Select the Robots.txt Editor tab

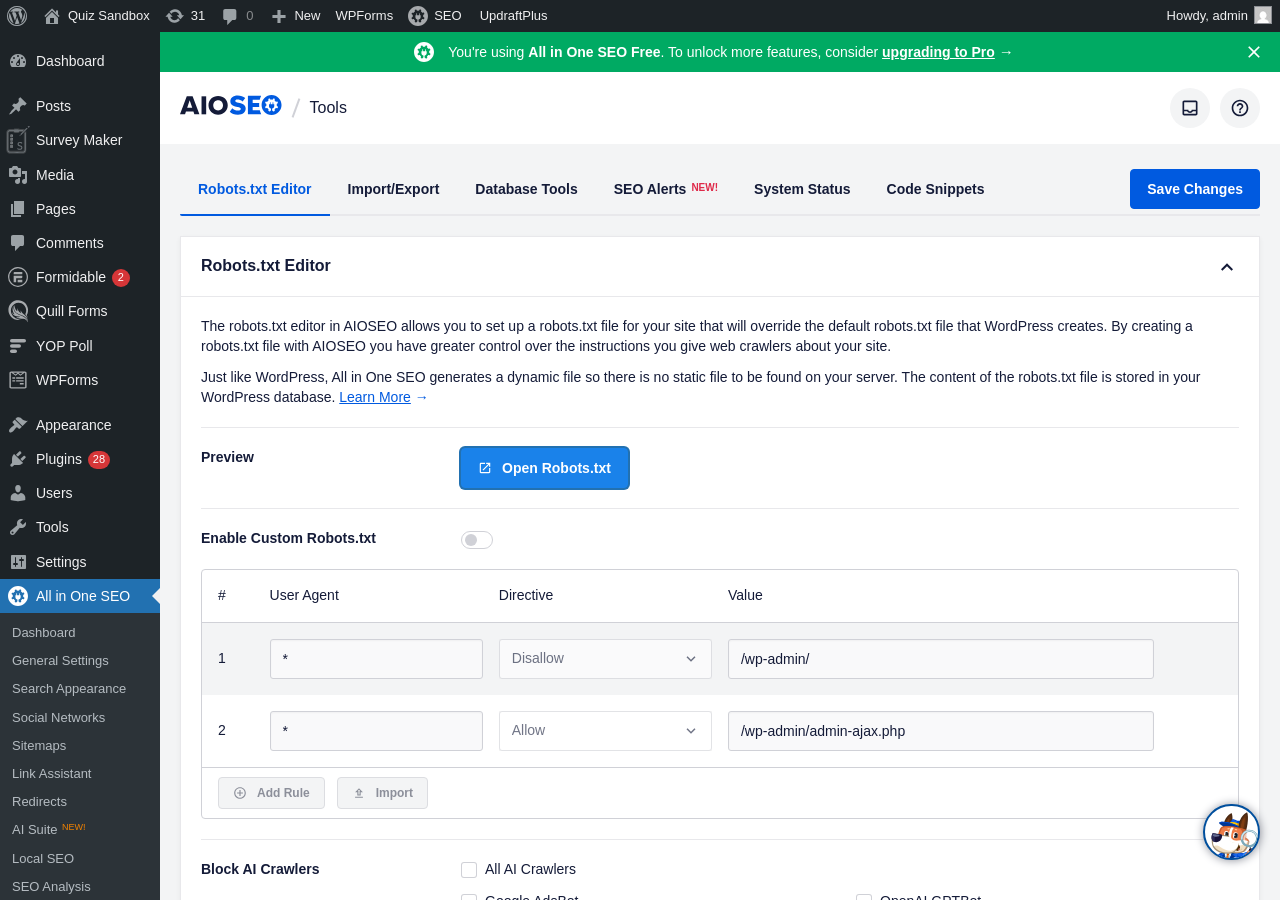(255, 189)
